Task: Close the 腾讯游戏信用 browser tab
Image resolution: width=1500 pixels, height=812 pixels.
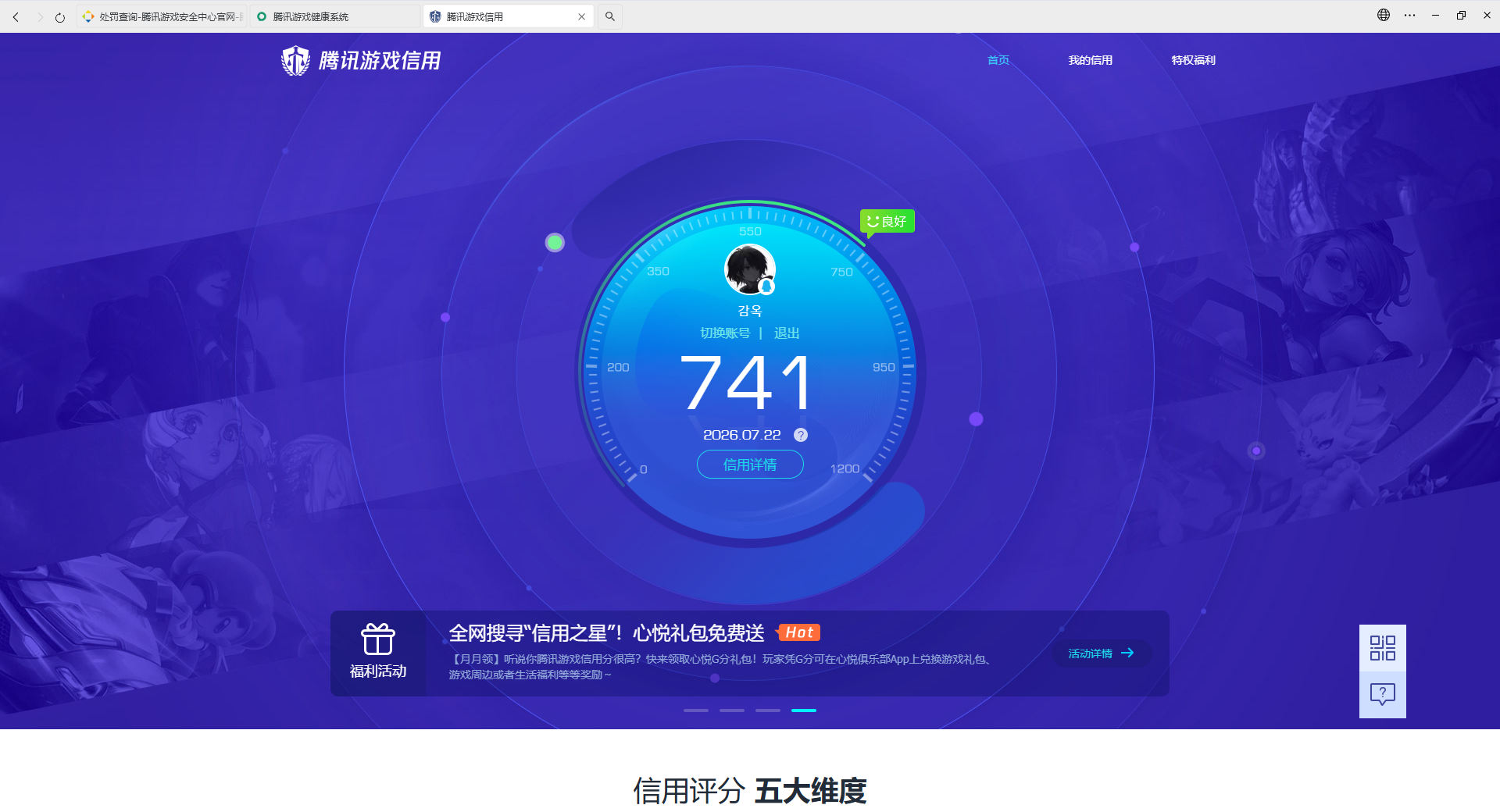Action: pyautogui.click(x=581, y=16)
